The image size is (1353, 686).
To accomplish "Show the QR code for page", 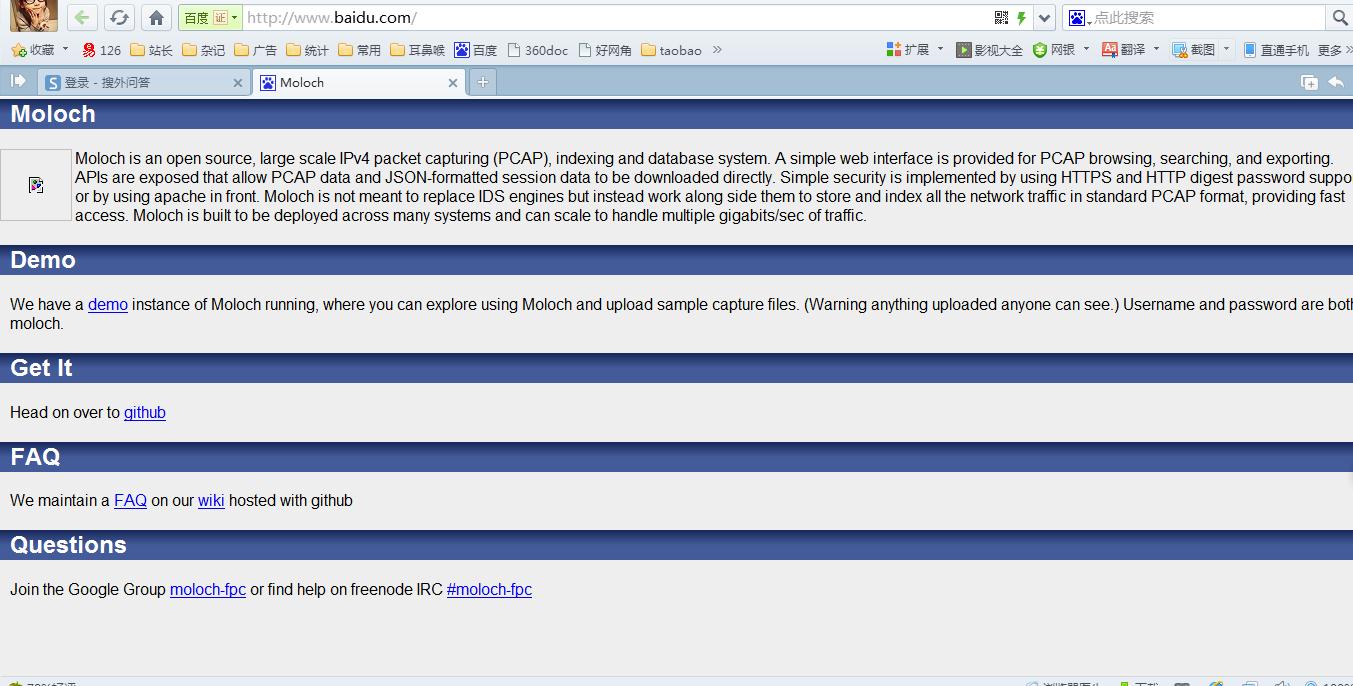I will (1001, 18).
